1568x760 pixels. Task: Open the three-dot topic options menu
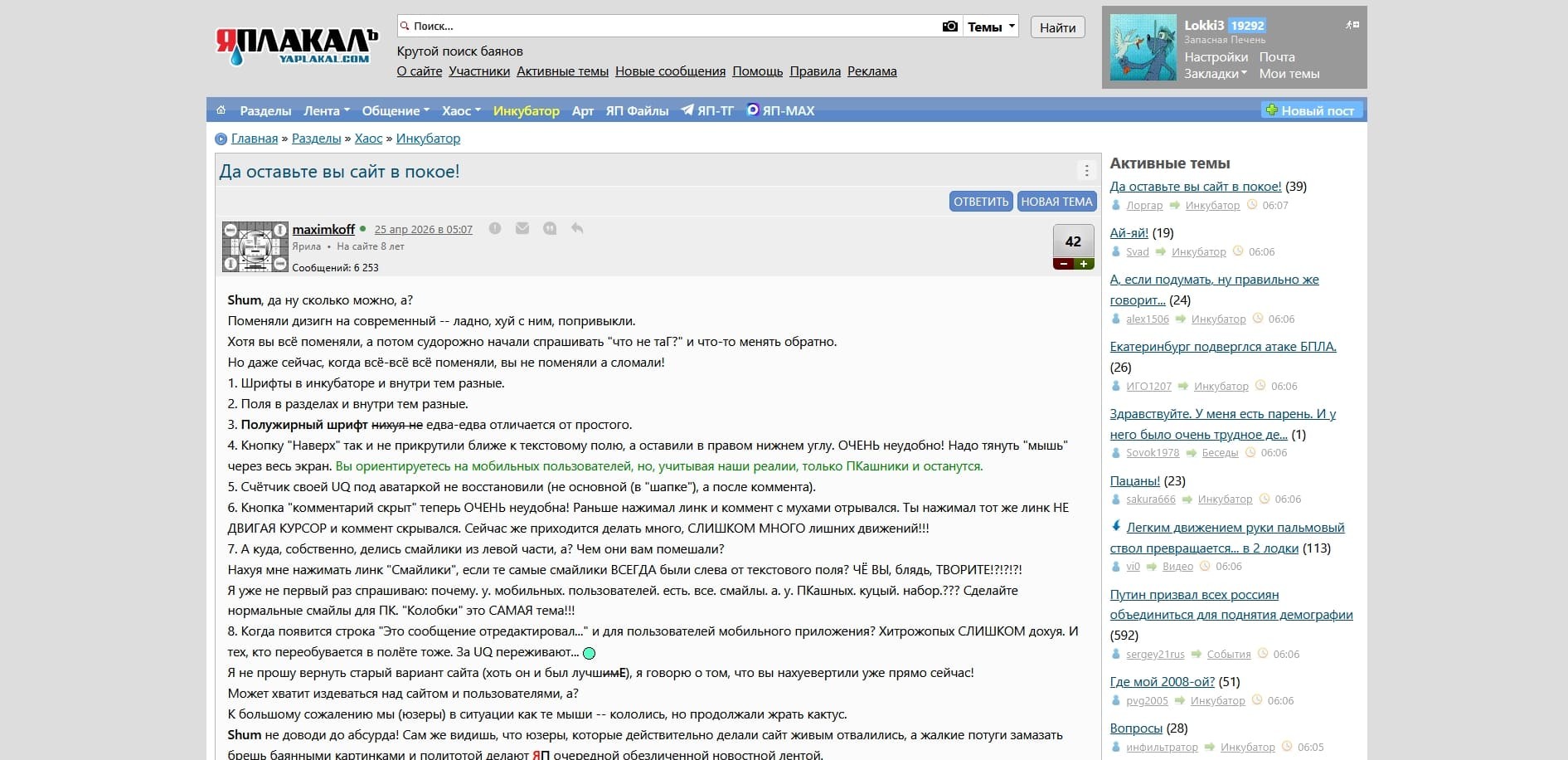click(1086, 171)
